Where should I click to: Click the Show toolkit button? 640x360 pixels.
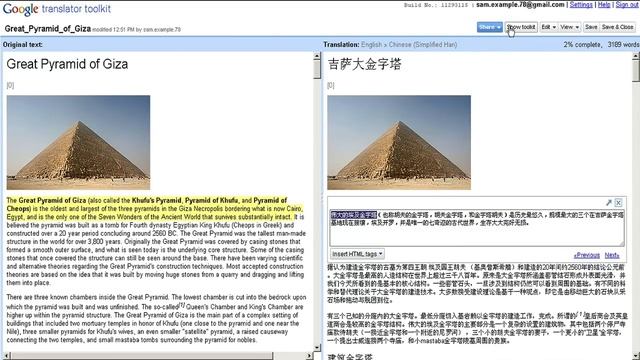521,27
